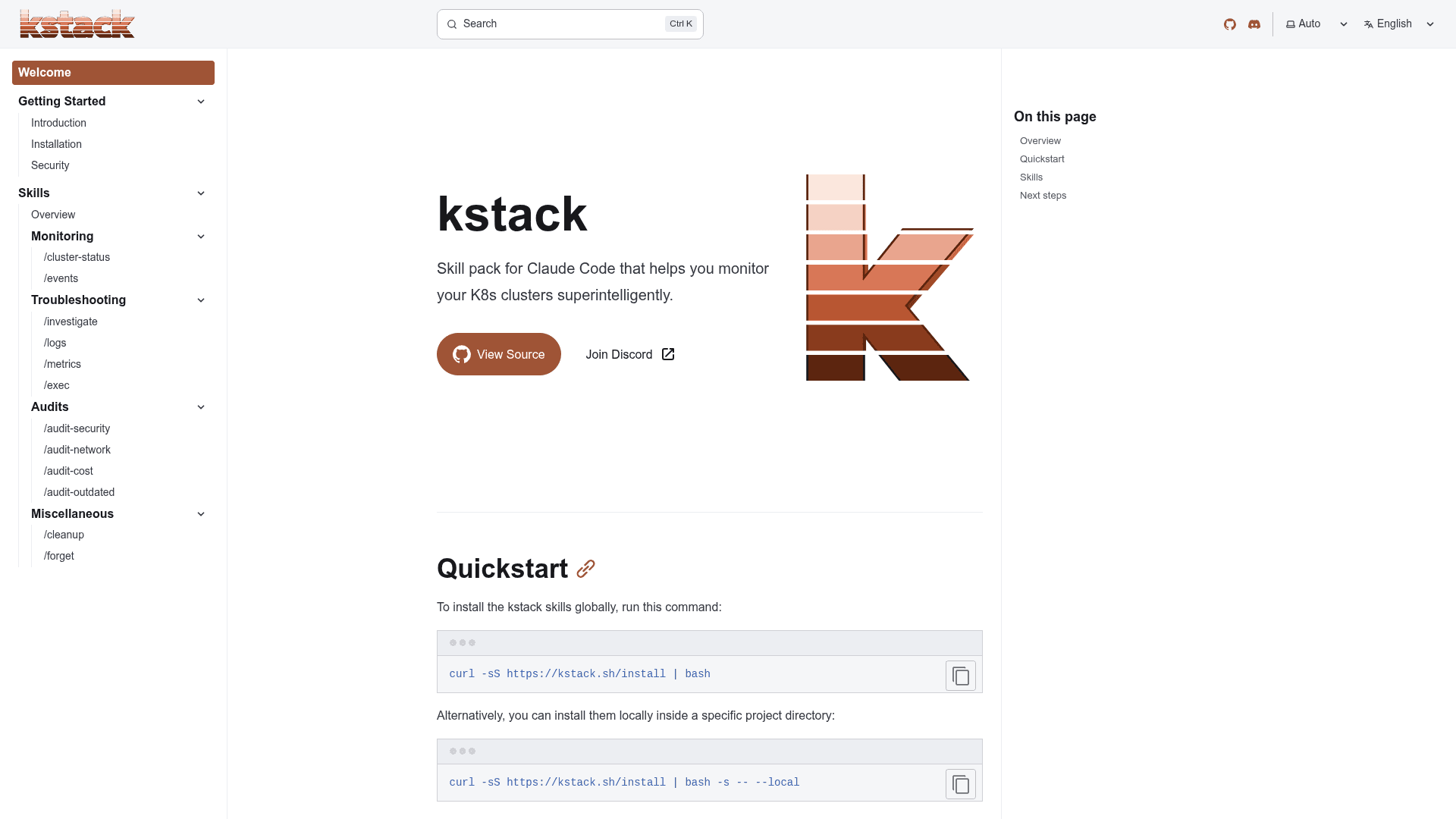
Task: Click the Ctrl K shortcut badge
Action: tap(680, 24)
